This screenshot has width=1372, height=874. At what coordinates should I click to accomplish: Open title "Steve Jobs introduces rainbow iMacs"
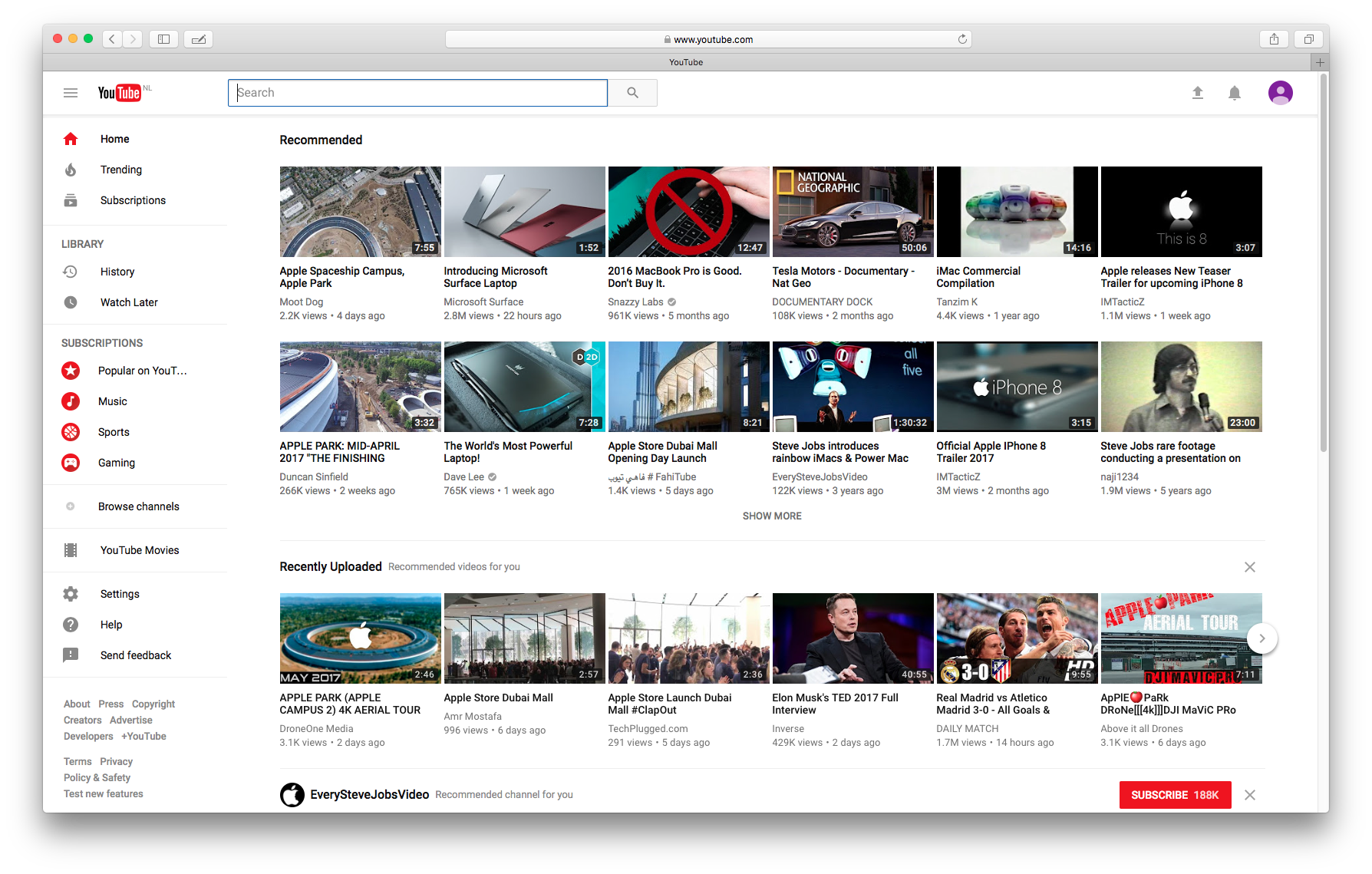click(840, 452)
